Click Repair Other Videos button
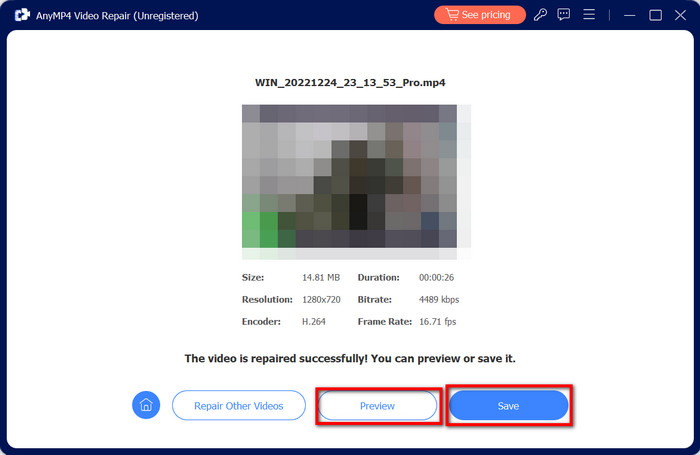Image resolution: width=700 pixels, height=455 pixels. pos(239,405)
